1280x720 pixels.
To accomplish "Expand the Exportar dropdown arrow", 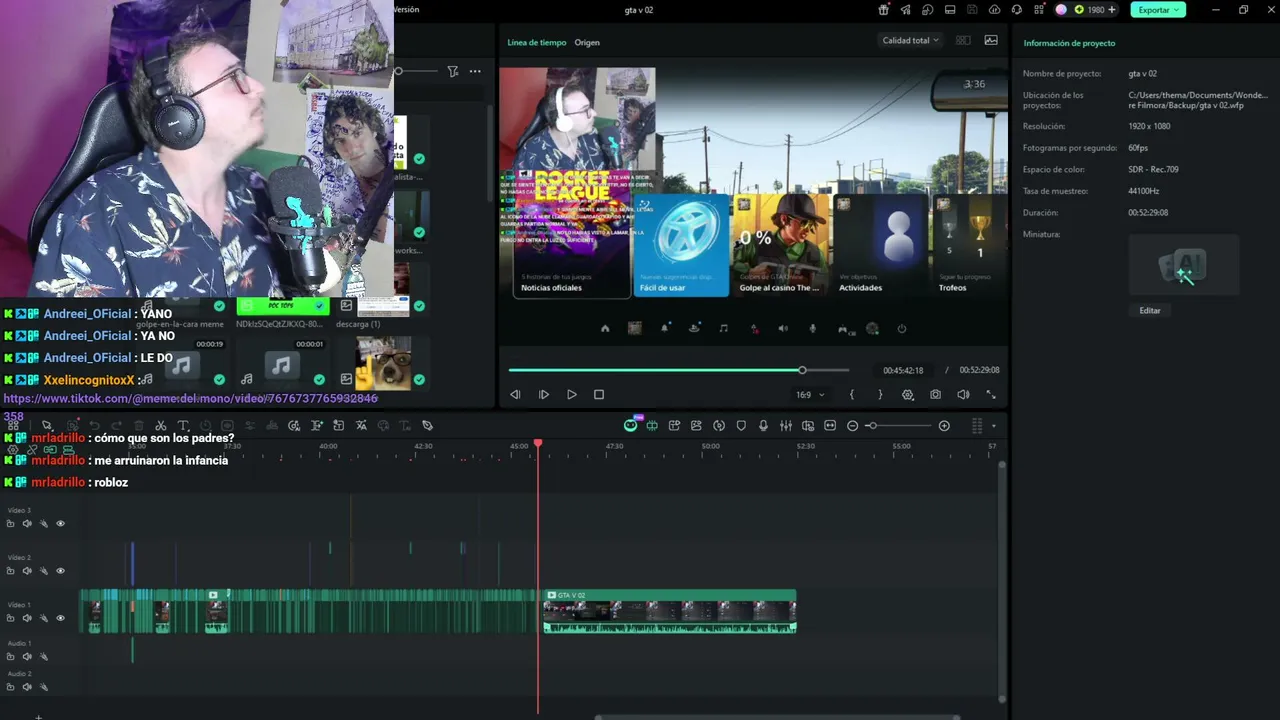I will point(1176,10).
